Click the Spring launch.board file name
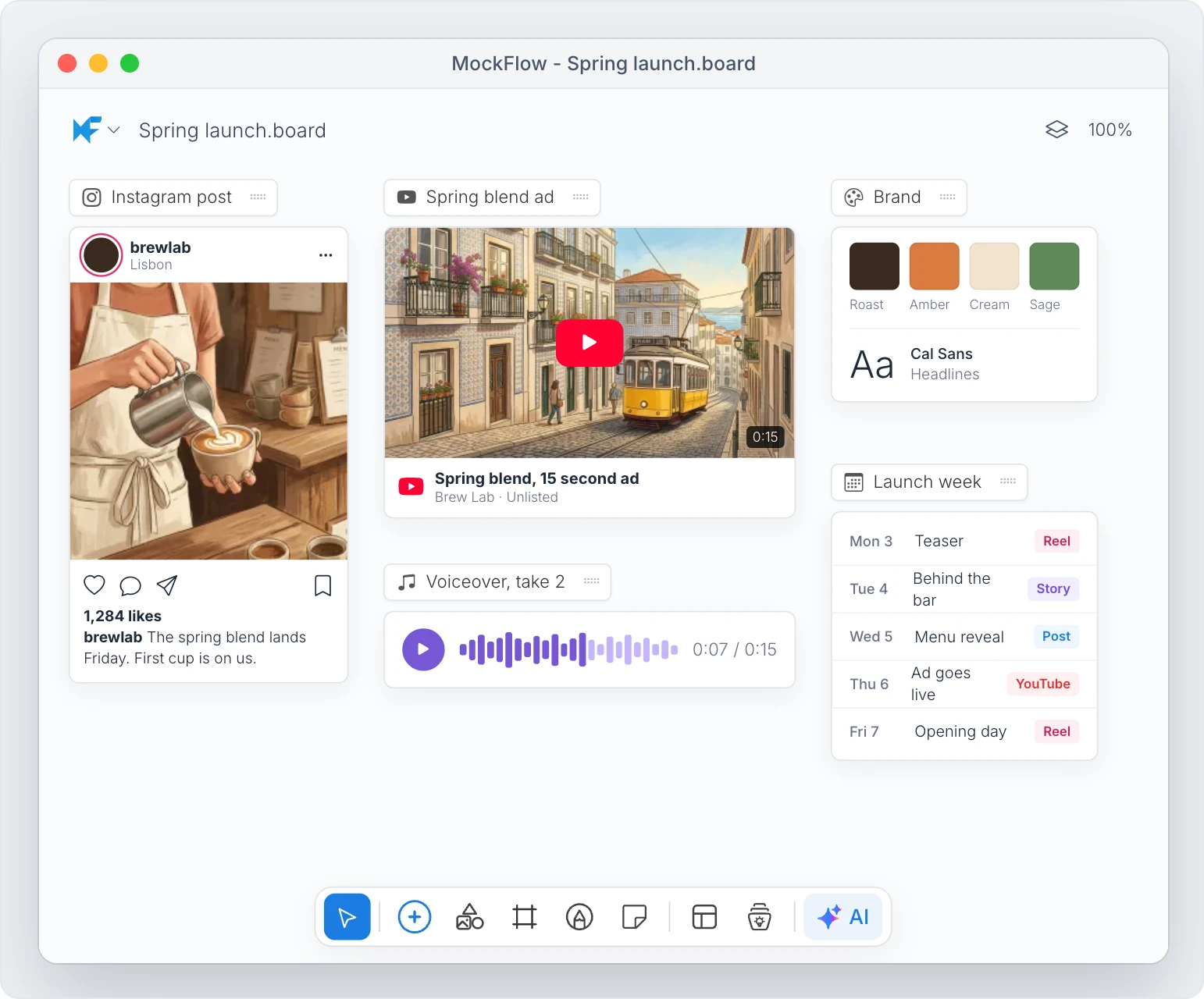 coord(232,130)
